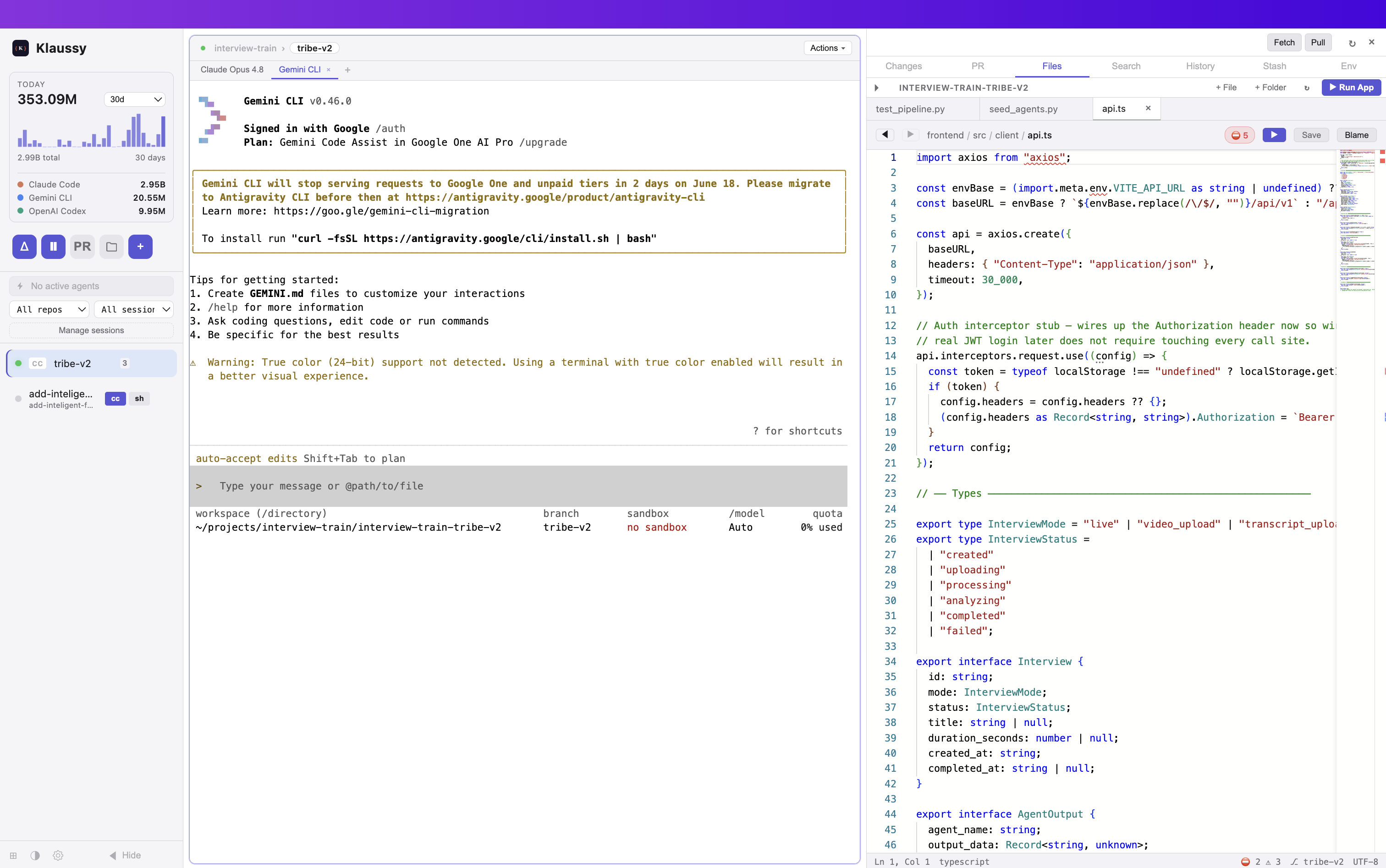Switch to the Claude Opus 4.8 tab
Screen dimensions: 1386x868
click(x=232, y=70)
